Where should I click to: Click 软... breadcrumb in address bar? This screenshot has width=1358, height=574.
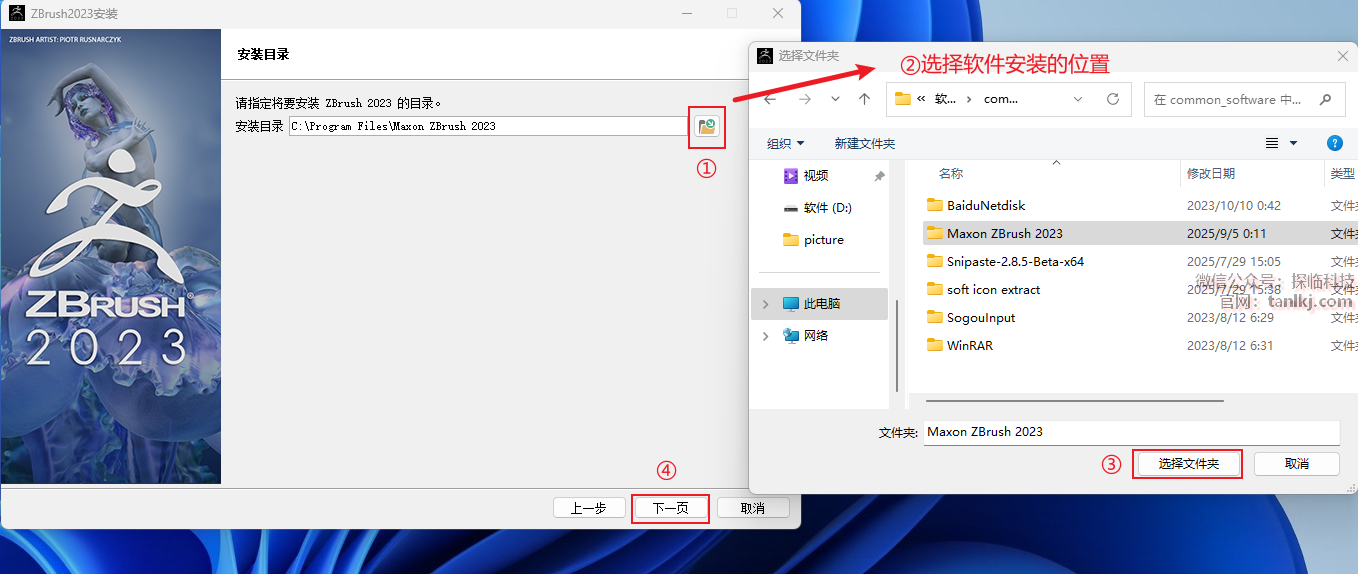tap(946, 99)
